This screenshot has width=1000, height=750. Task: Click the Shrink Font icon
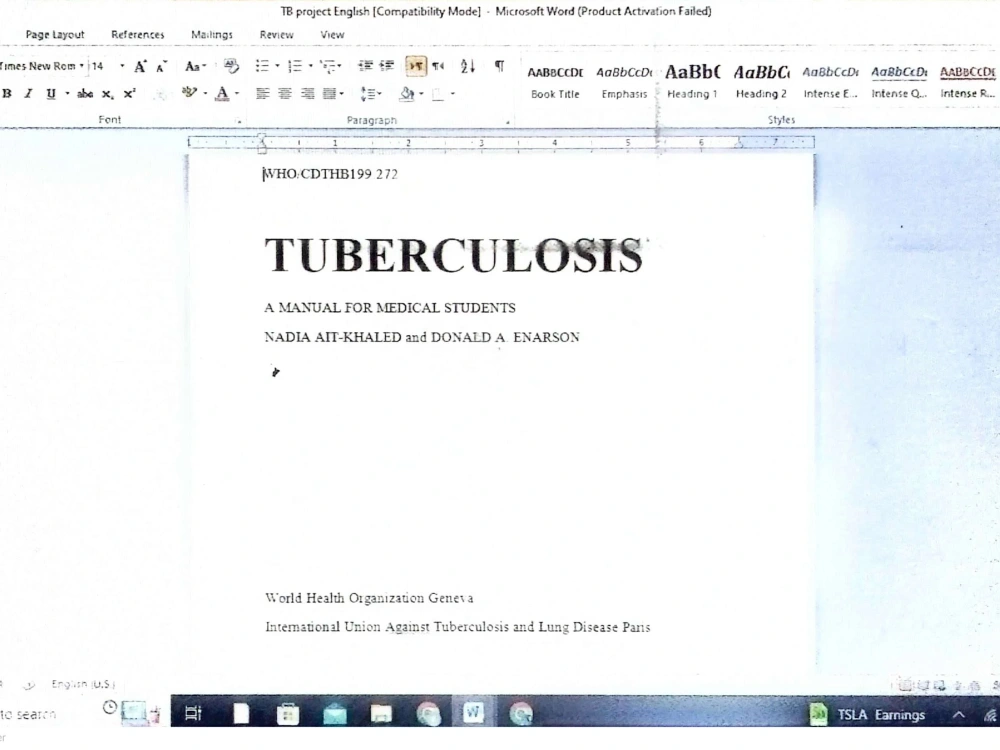coord(162,66)
